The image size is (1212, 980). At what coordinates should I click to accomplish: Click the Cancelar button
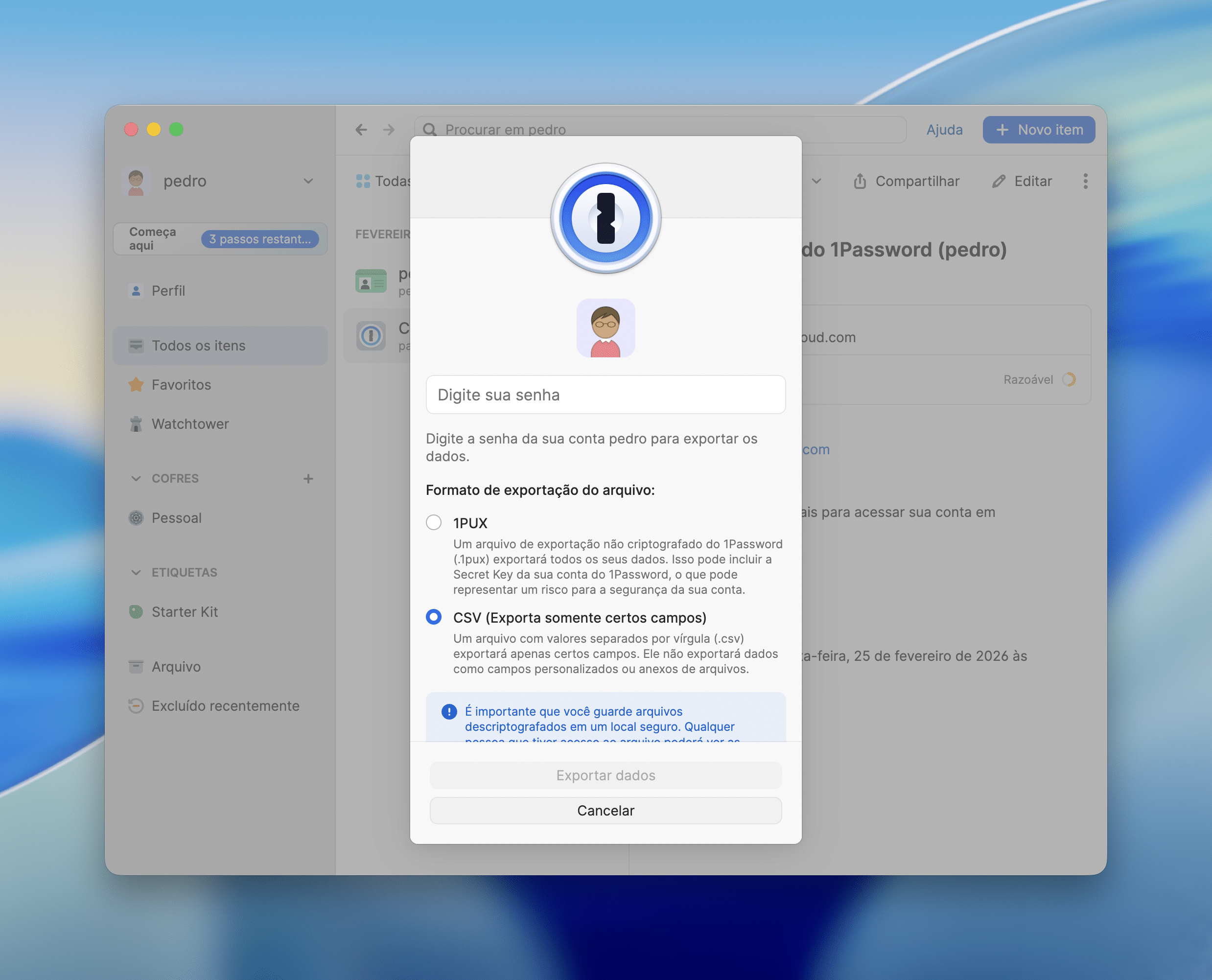[x=605, y=811]
